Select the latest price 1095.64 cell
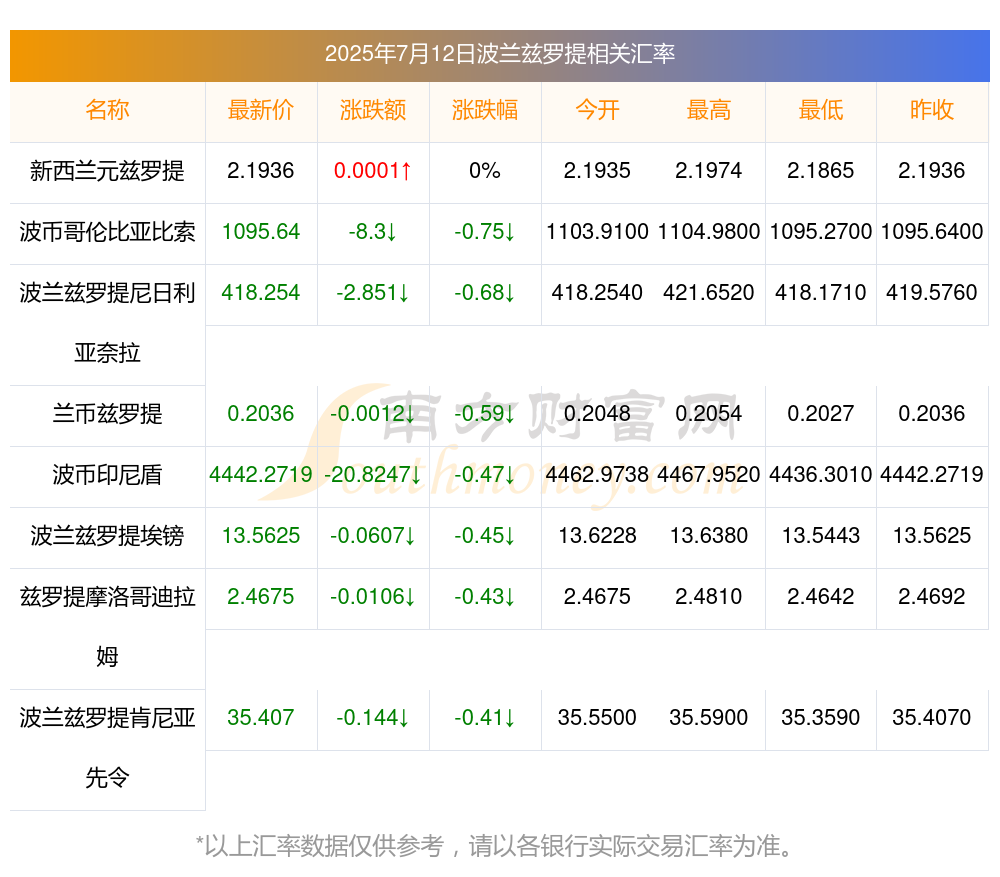The width and height of the screenshot is (1000, 877). (261, 232)
